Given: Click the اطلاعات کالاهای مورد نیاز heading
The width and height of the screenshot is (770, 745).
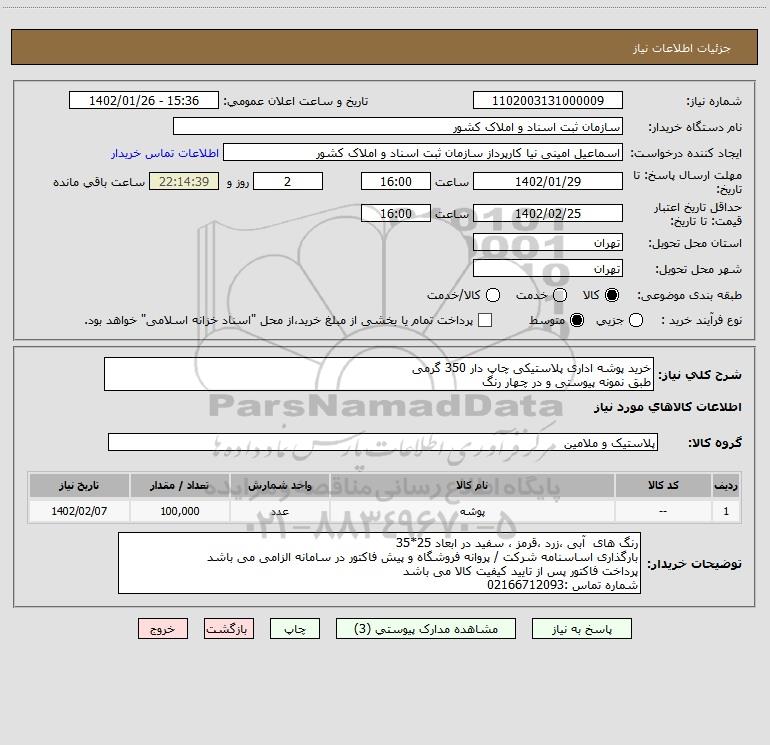Looking at the screenshot, I should coord(667,407).
